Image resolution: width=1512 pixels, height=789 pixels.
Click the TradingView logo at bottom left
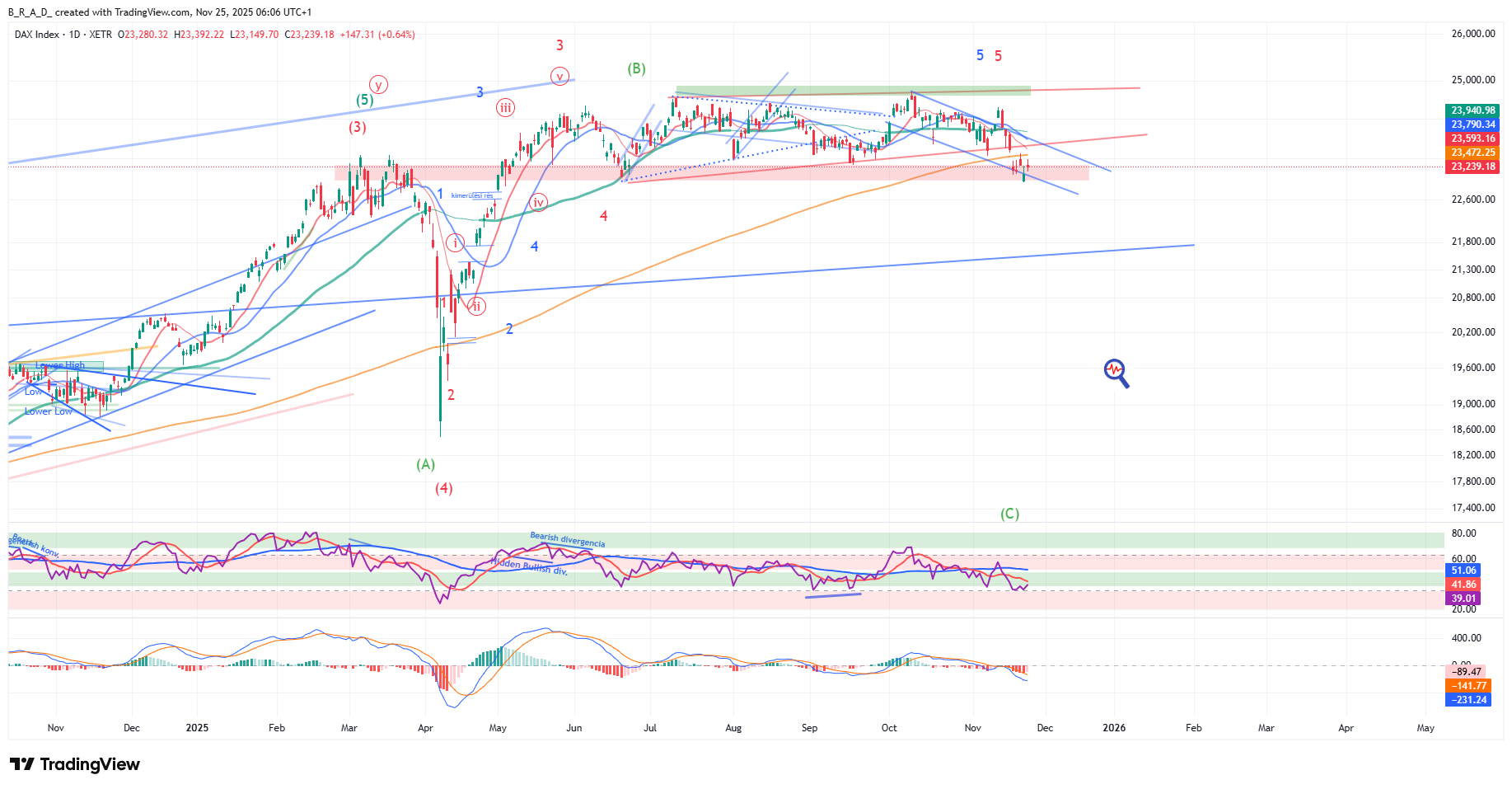pos(75,764)
